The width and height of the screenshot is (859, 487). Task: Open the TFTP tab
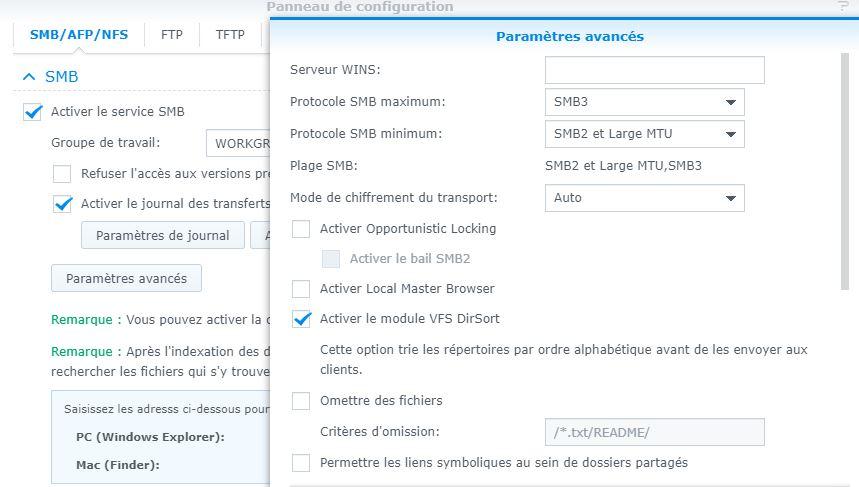tap(230, 34)
